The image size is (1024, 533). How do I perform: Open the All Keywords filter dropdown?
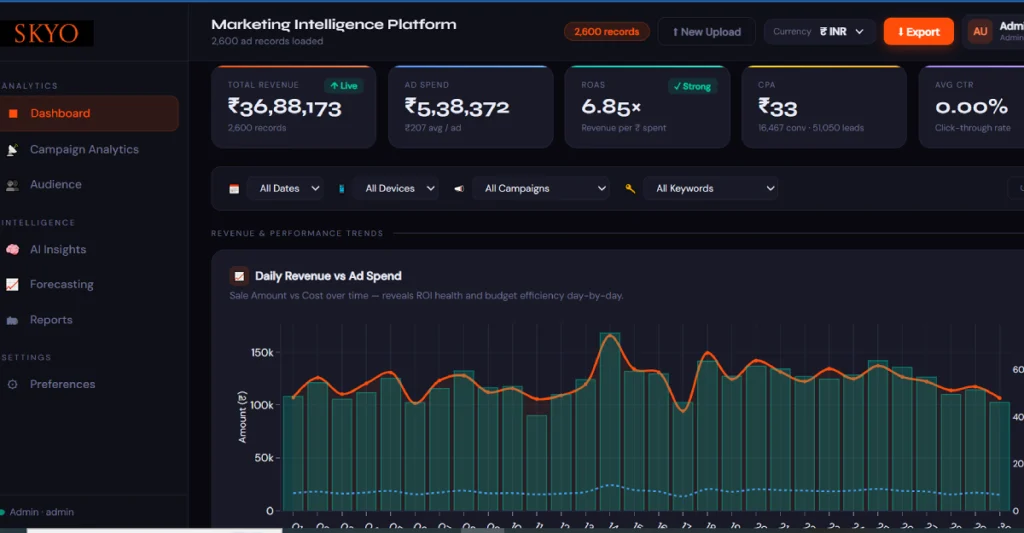point(711,188)
